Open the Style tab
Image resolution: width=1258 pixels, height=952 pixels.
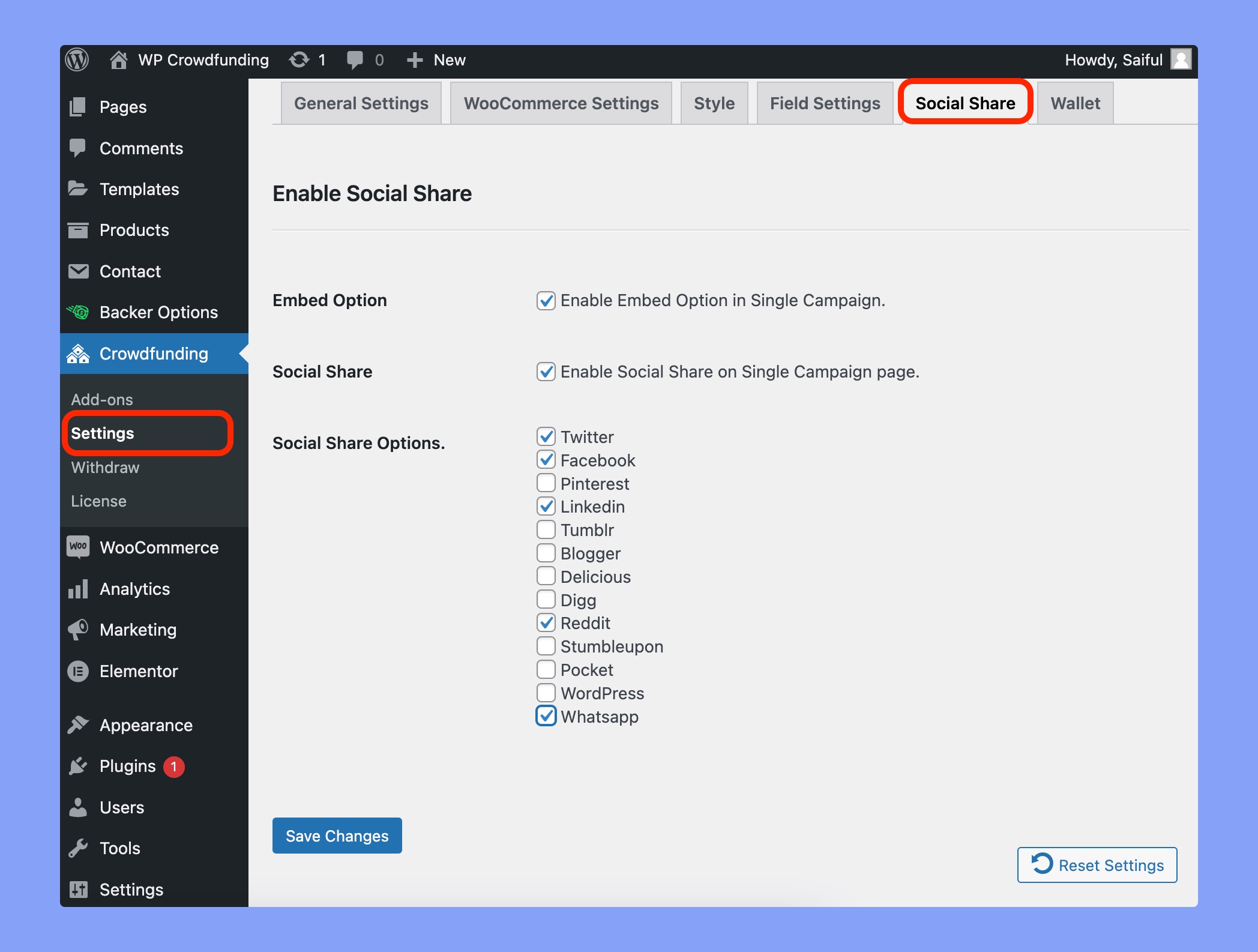coord(714,103)
